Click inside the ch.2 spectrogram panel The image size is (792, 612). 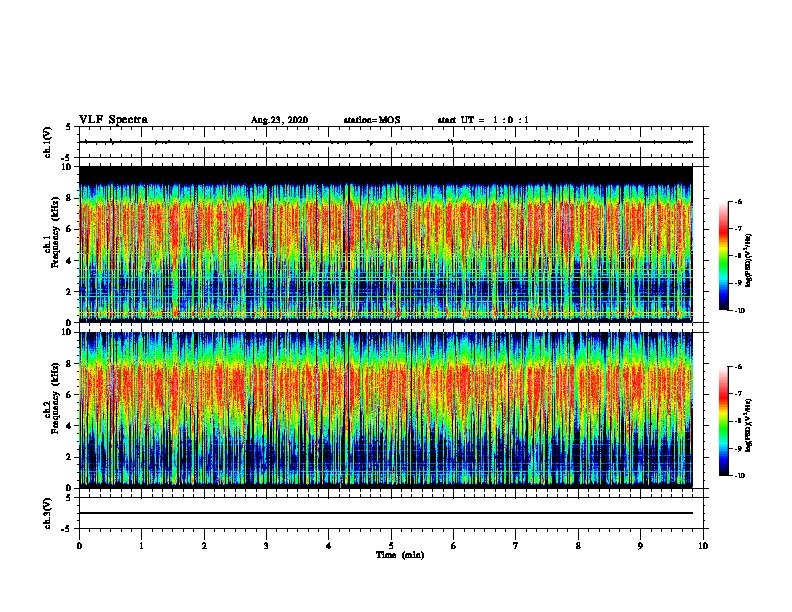(386, 410)
